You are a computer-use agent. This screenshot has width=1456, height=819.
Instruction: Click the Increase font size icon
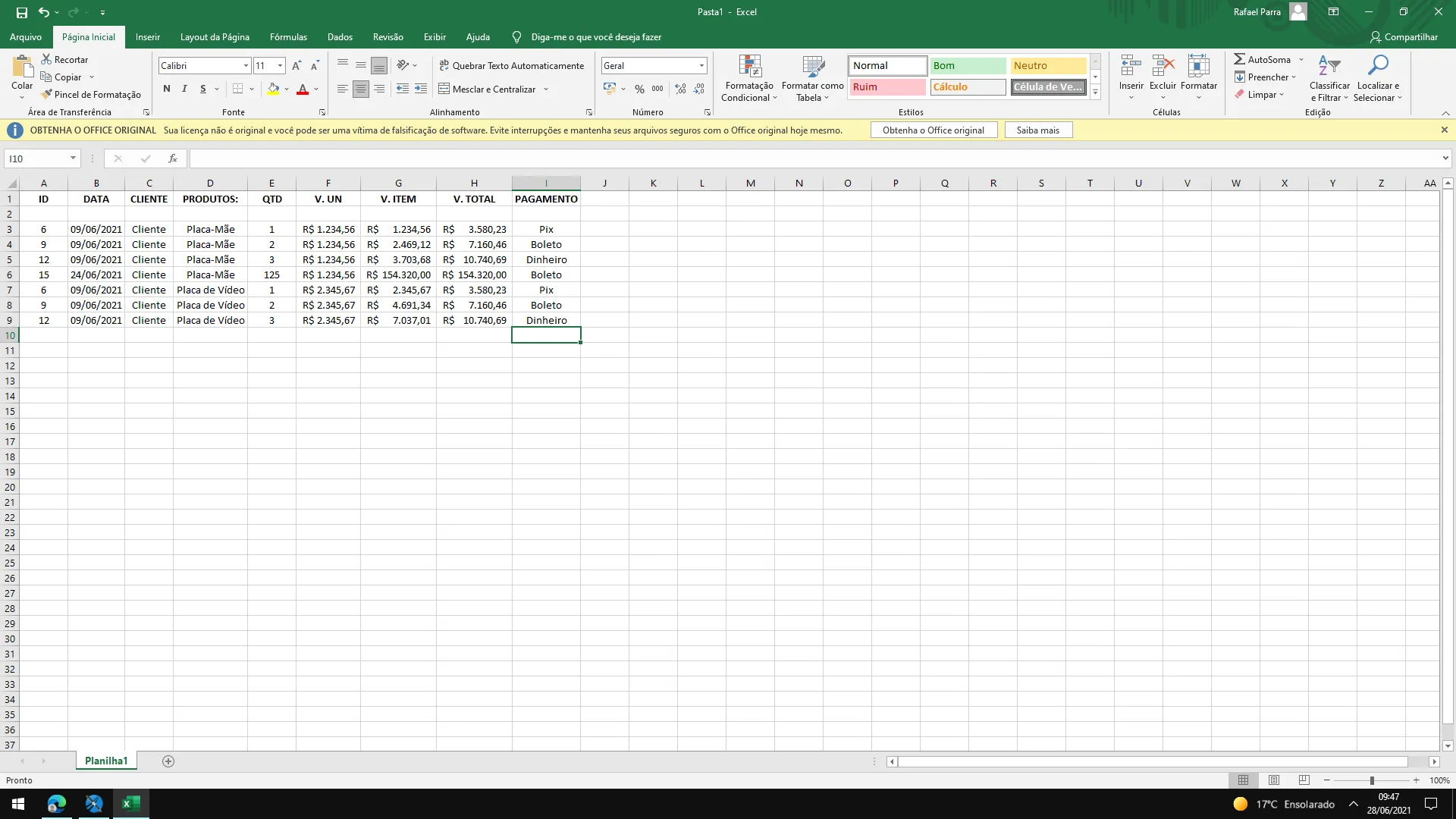click(297, 66)
